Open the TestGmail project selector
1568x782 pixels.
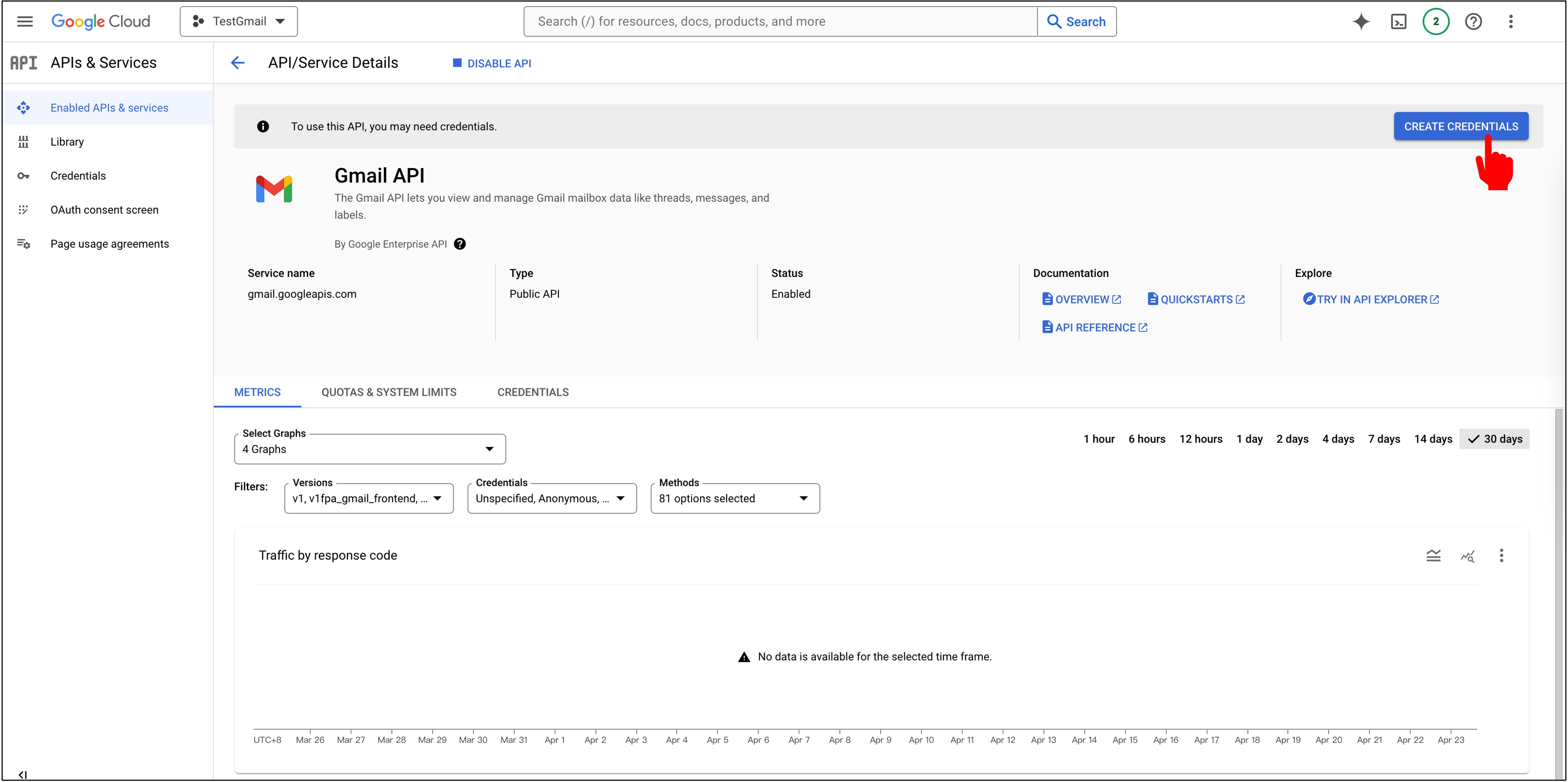(238, 21)
